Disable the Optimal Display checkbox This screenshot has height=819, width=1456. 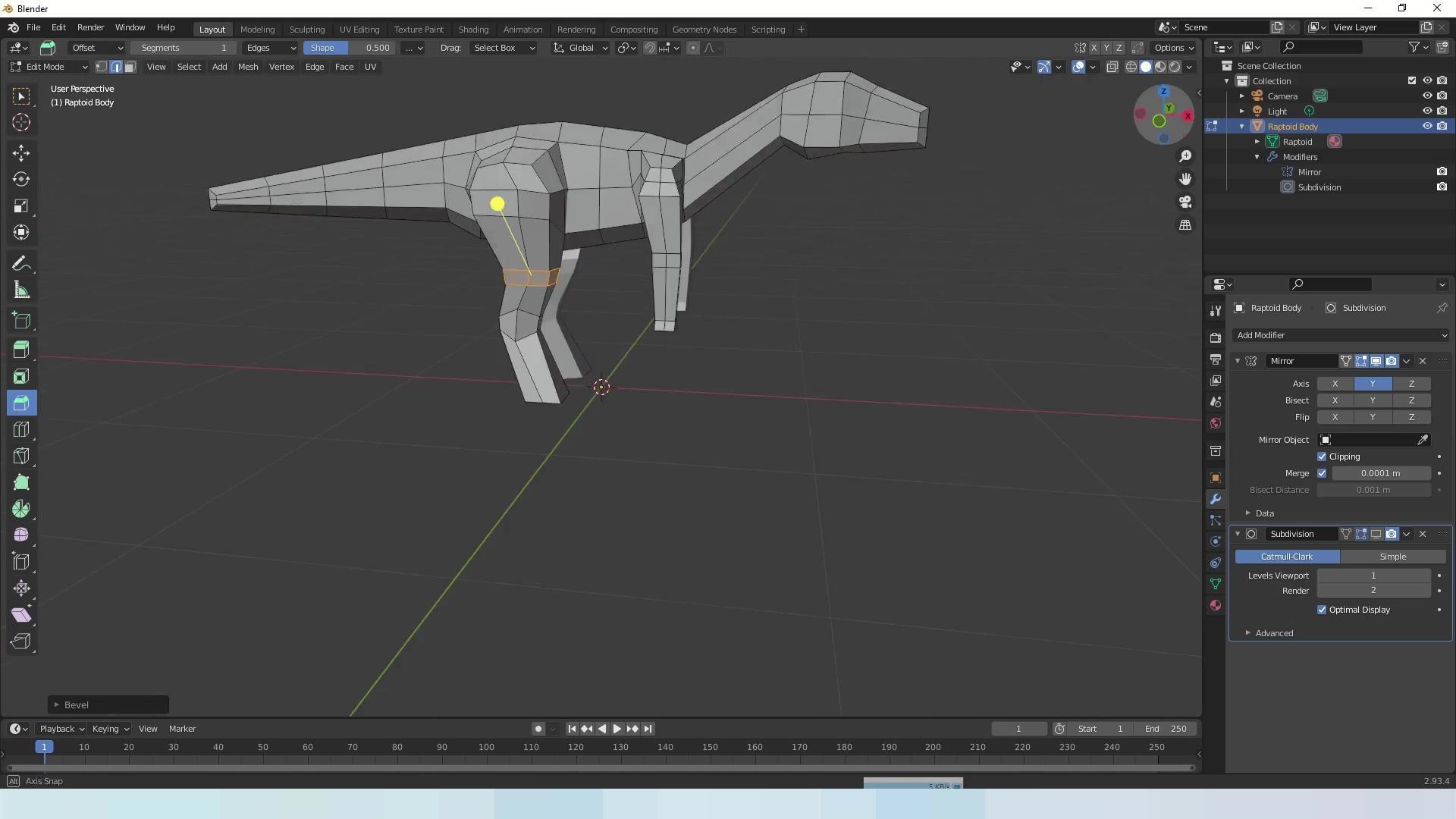pyautogui.click(x=1322, y=610)
